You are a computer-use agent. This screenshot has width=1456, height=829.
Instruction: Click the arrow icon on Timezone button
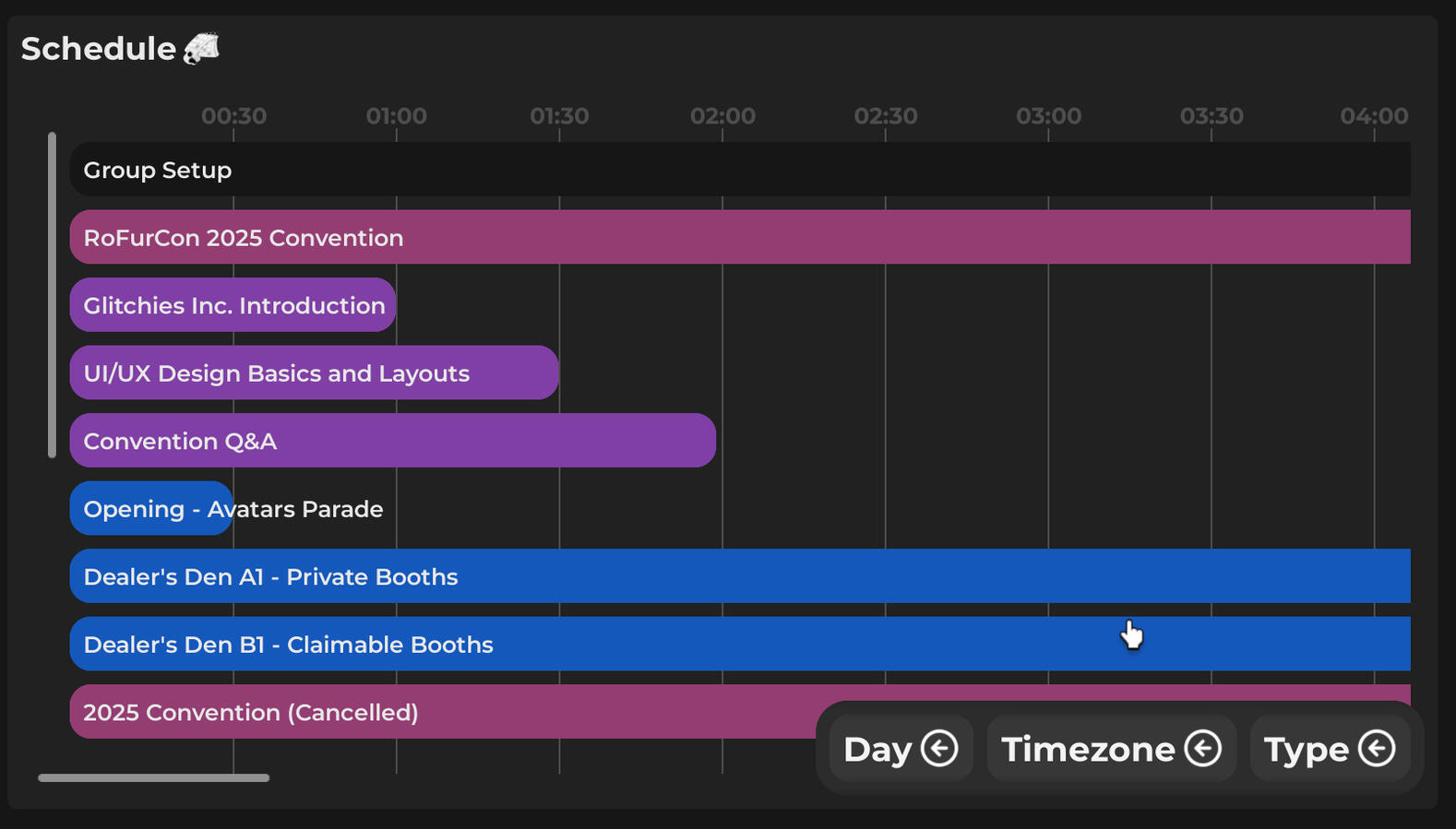click(1202, 749)
